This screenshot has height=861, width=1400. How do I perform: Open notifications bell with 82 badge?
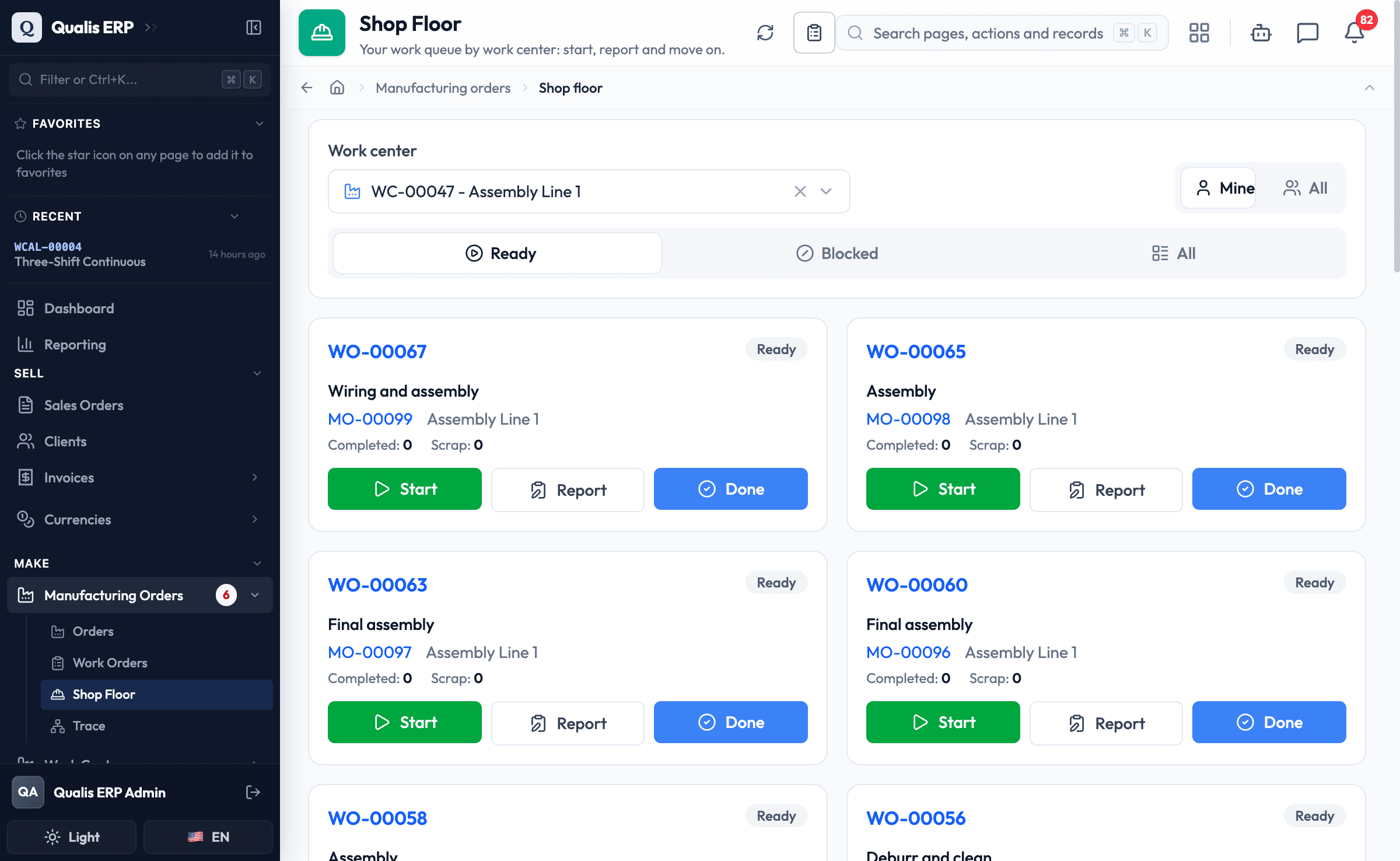click(x=1354, y=33)
